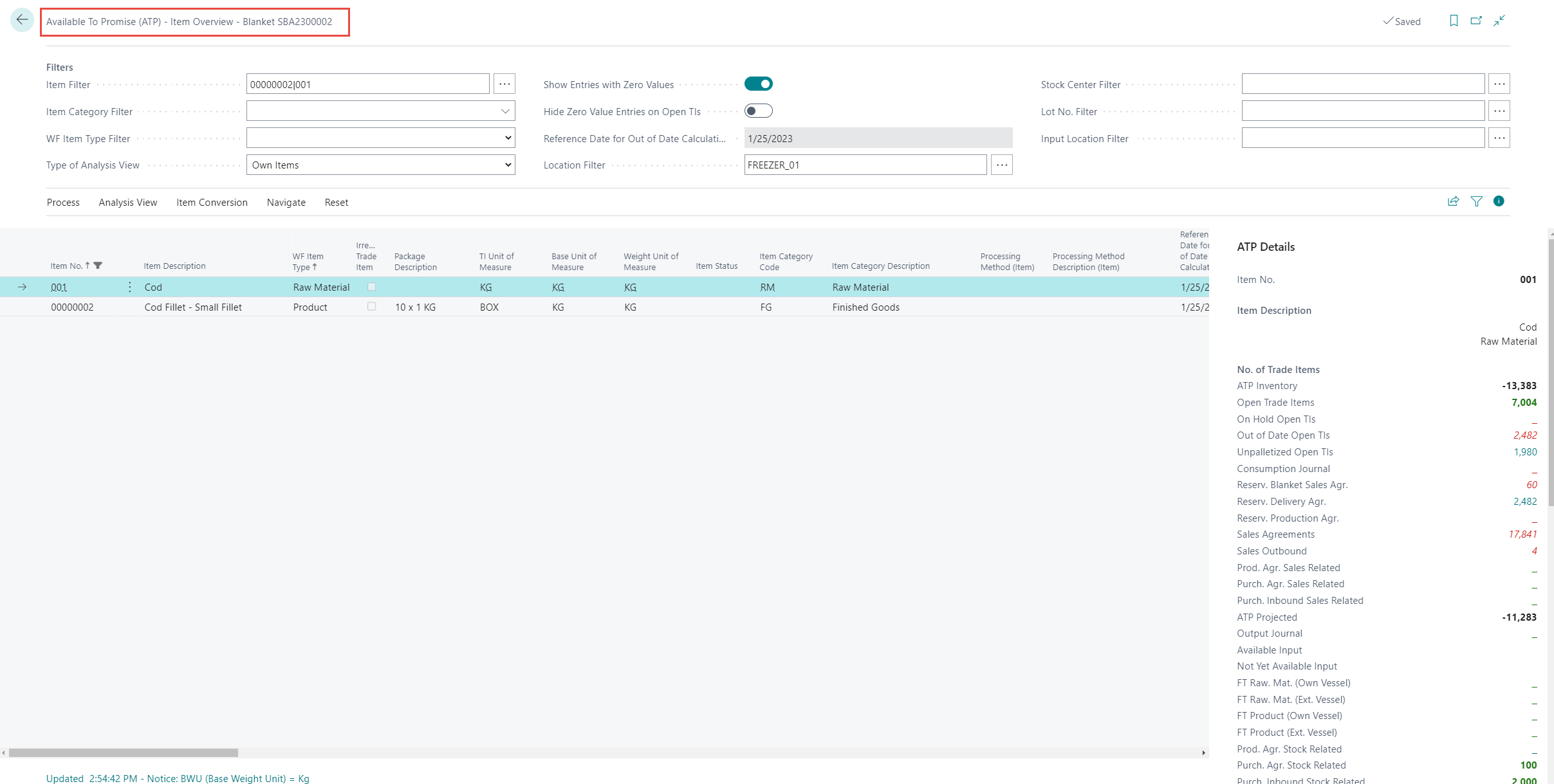This screenshot has height=784, width=1554.
Task: Open Type of Analysis View dropdown
Action: click(x=508, y=165)
